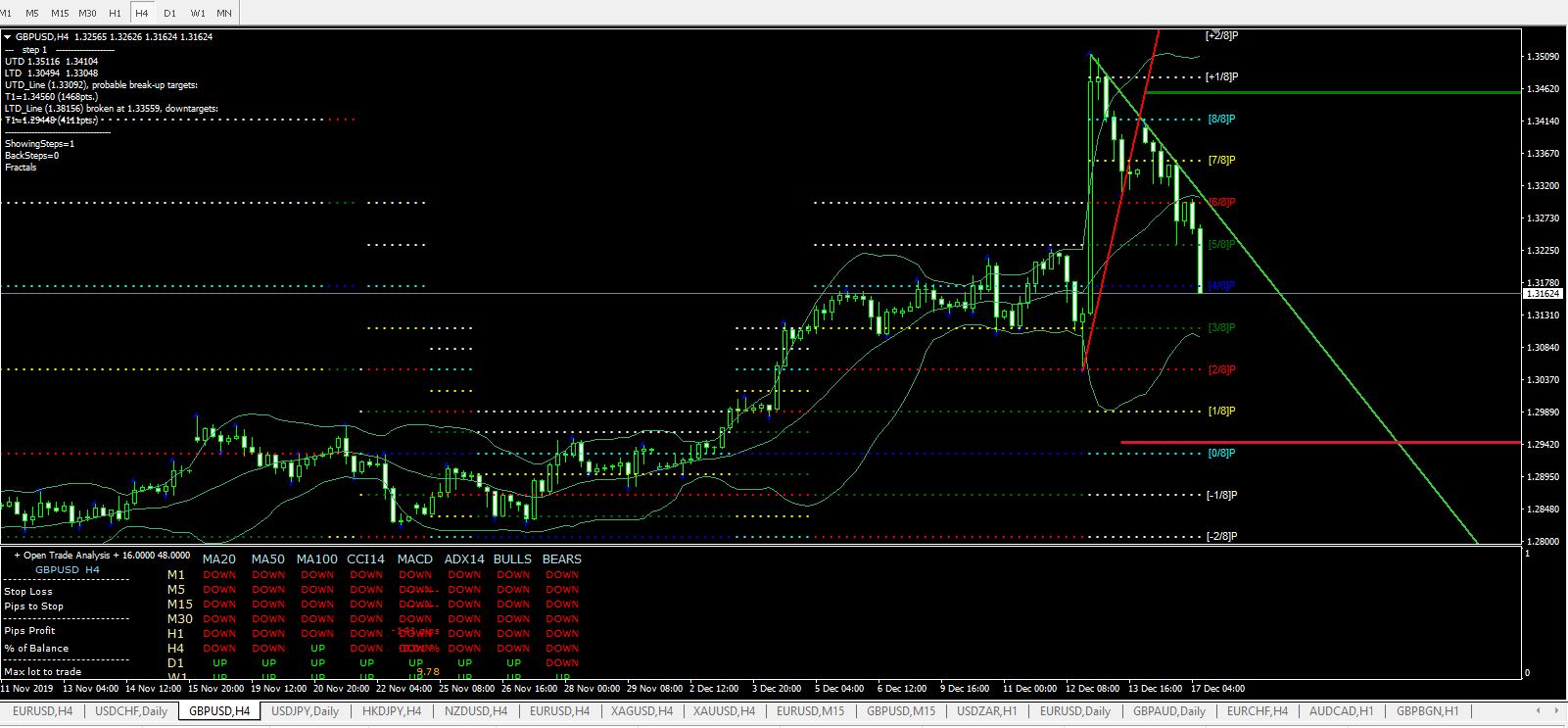Screen dimensions: 1568x728
Task: Open the USDZAR,H1 chart tab
Action: click(x=987, y=711)
